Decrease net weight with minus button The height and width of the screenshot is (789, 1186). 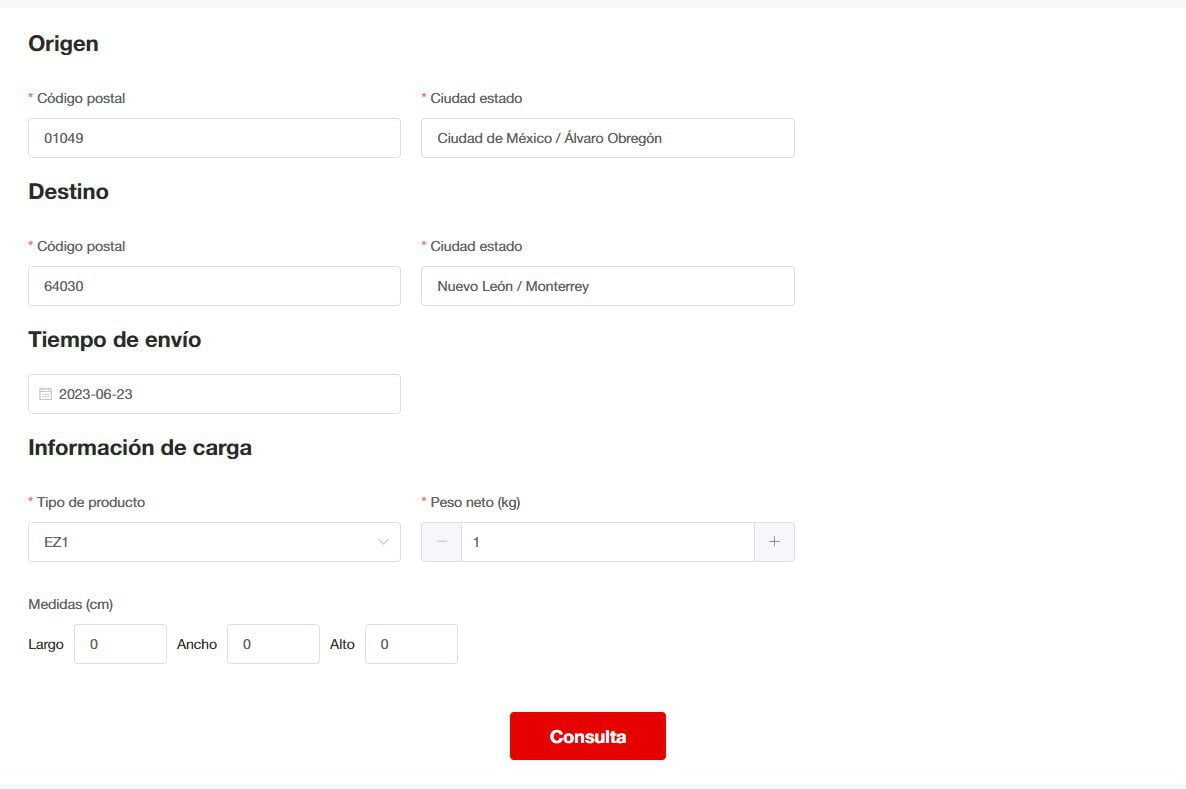pyautogui.click(x=441, y=542)
